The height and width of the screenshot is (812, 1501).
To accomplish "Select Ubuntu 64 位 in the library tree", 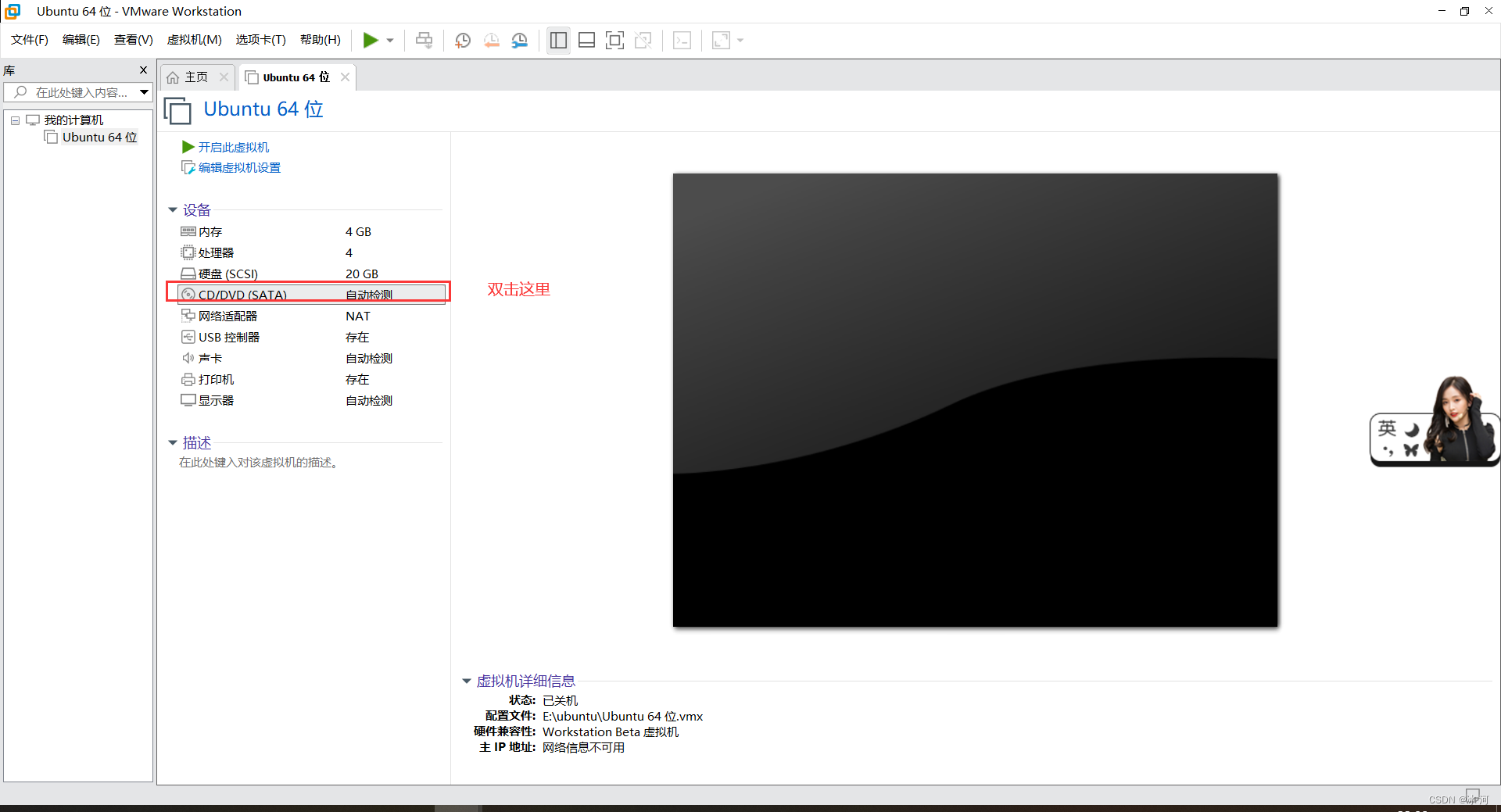I will point(99,137).
